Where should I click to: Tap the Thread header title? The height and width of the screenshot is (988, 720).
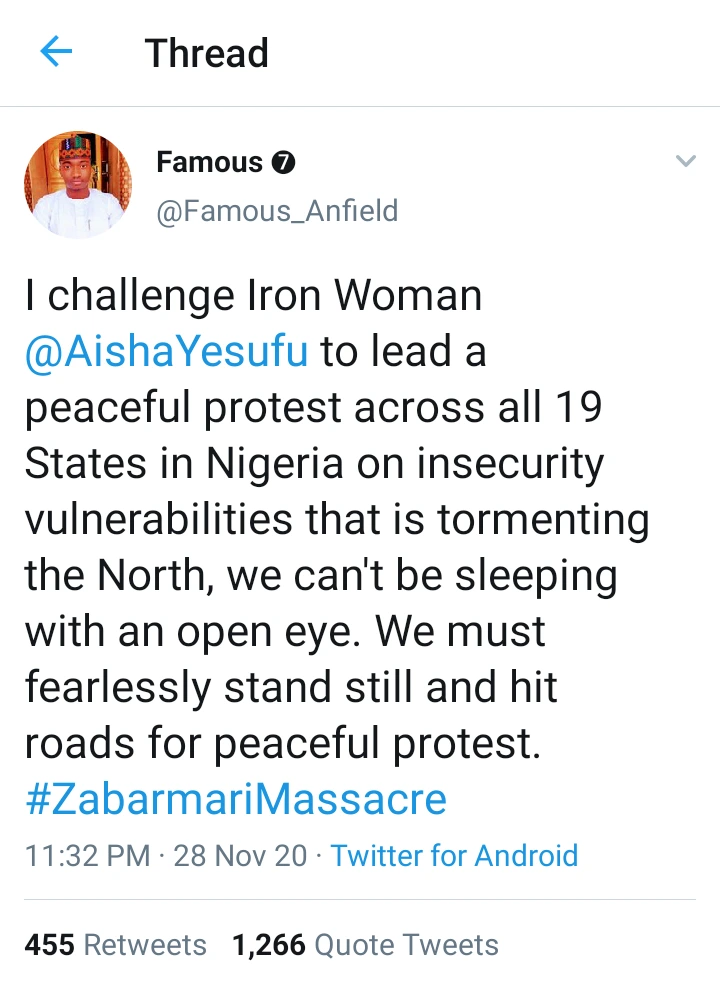(x=207, y=53)
